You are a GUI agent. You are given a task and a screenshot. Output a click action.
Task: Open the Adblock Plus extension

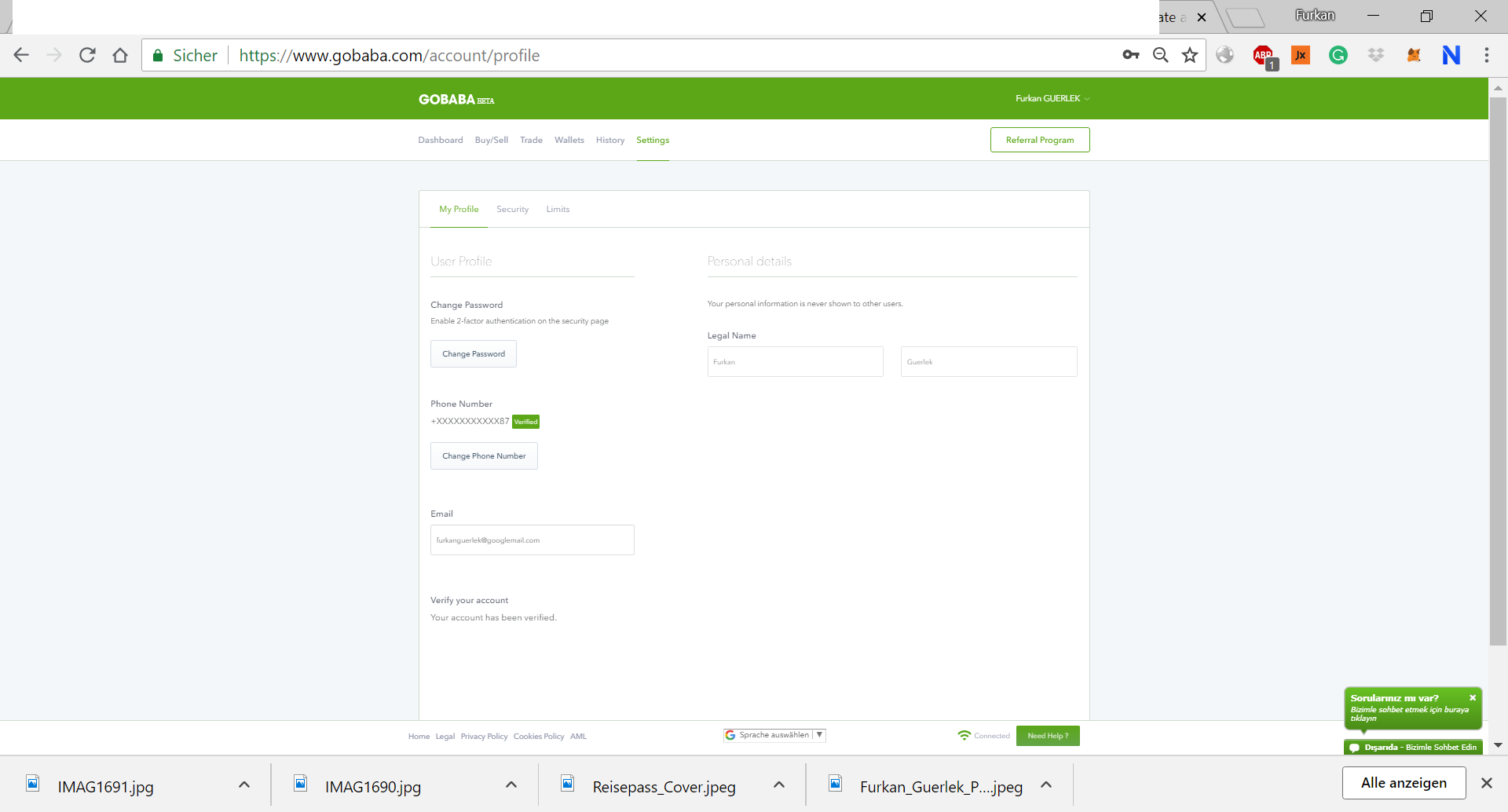point(1264,57)
